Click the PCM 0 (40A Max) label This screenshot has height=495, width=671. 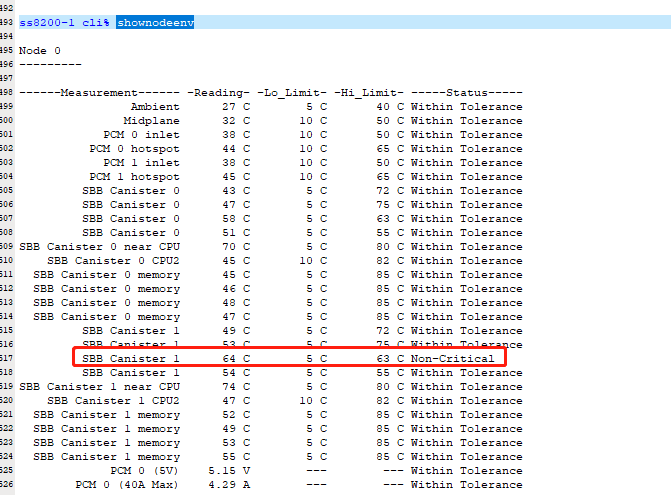tap(127, 485)
